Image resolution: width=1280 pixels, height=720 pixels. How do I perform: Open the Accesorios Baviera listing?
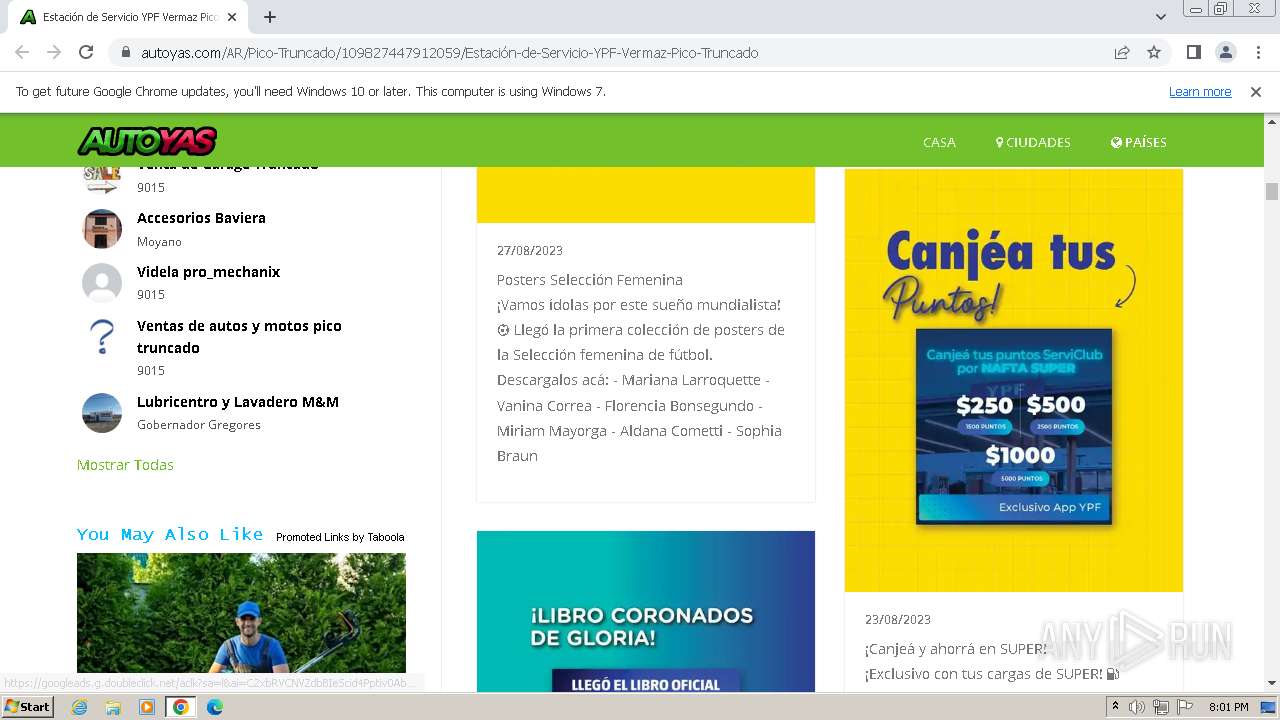click(x=201, y=218)
